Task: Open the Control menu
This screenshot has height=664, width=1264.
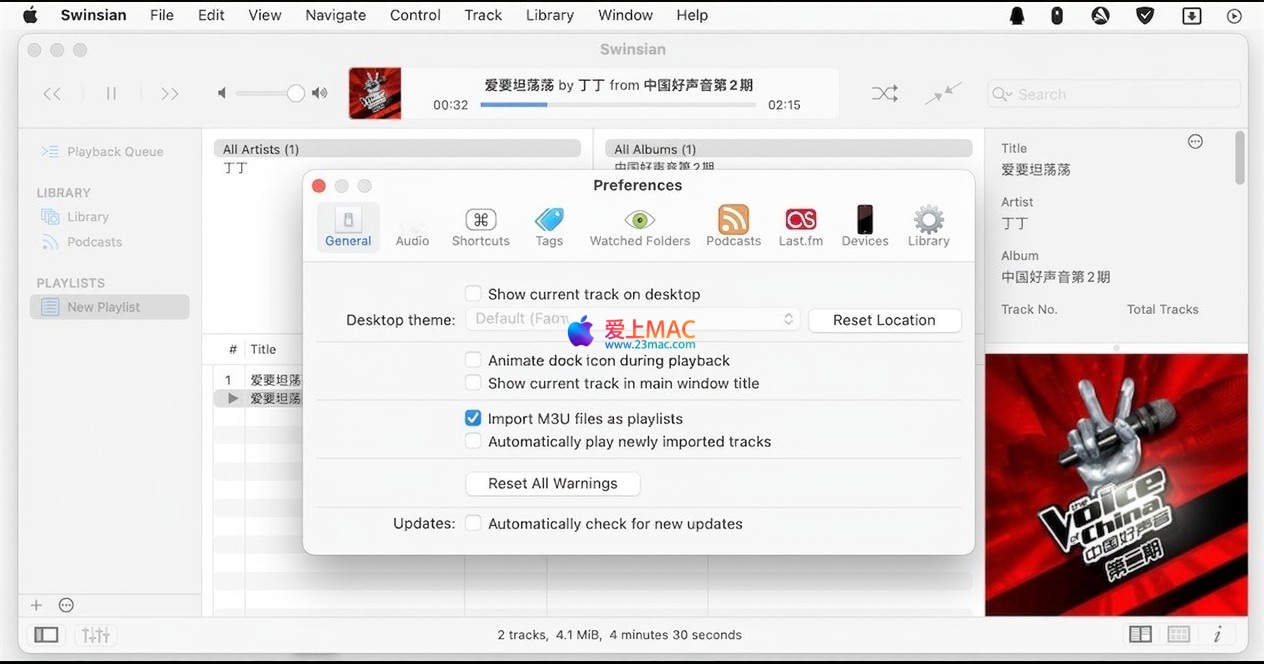Action: (x=415, y=15)
